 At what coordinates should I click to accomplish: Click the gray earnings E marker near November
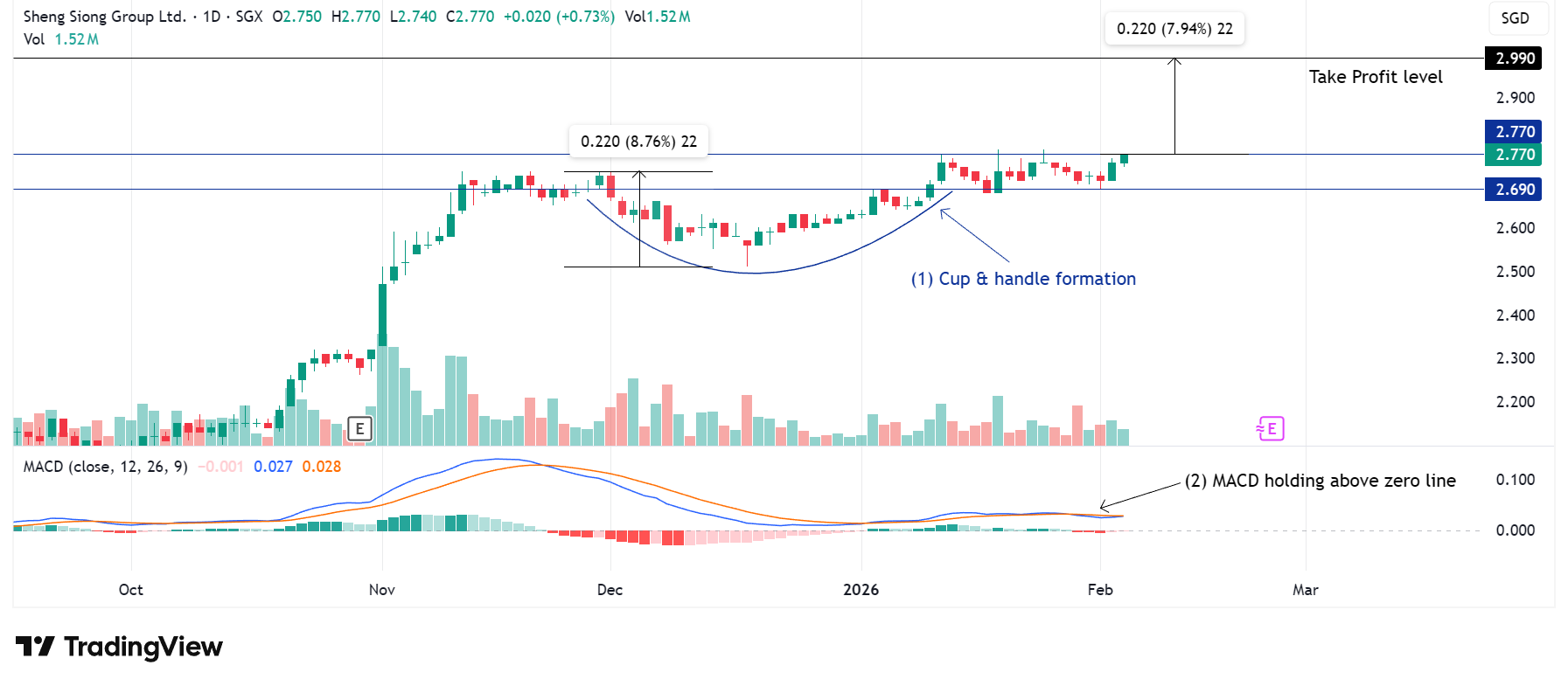pyautogui.click(x=359, y=429)
